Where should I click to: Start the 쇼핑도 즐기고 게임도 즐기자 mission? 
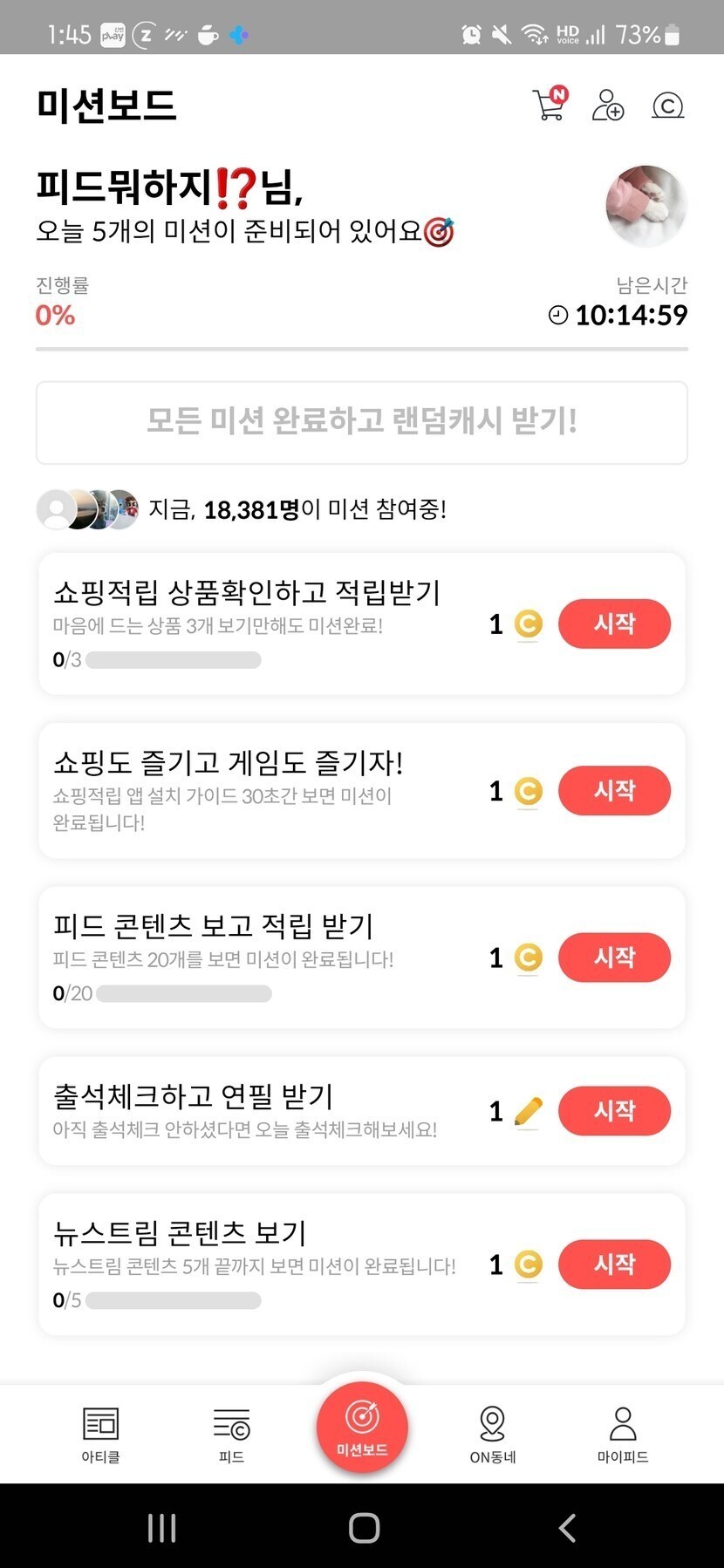click(614, 791)
